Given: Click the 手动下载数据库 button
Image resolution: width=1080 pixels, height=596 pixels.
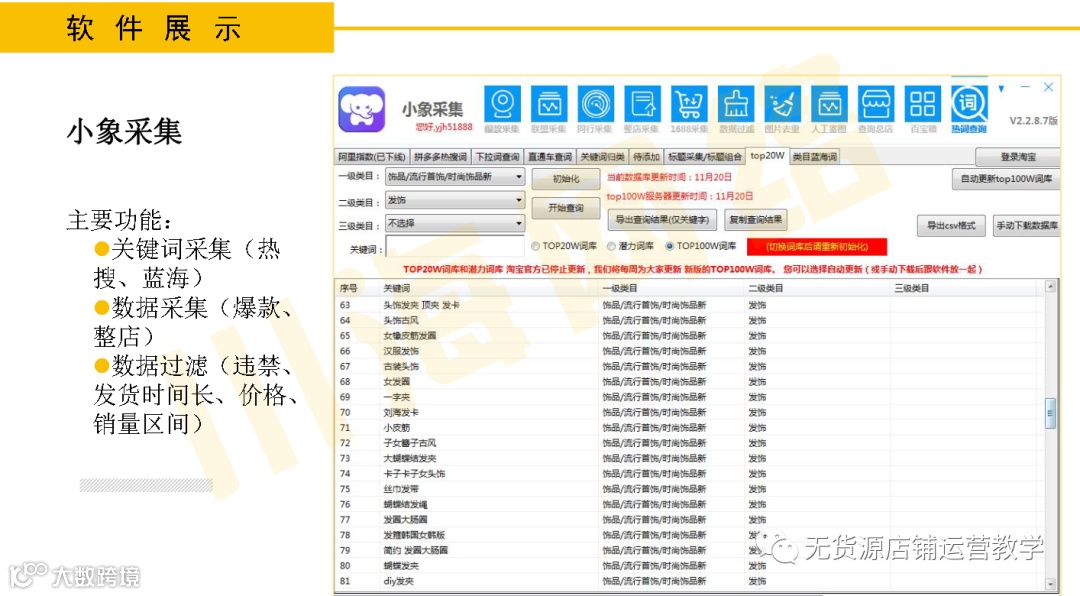Looking at the screenshot, I should (x=1026, y=226).
